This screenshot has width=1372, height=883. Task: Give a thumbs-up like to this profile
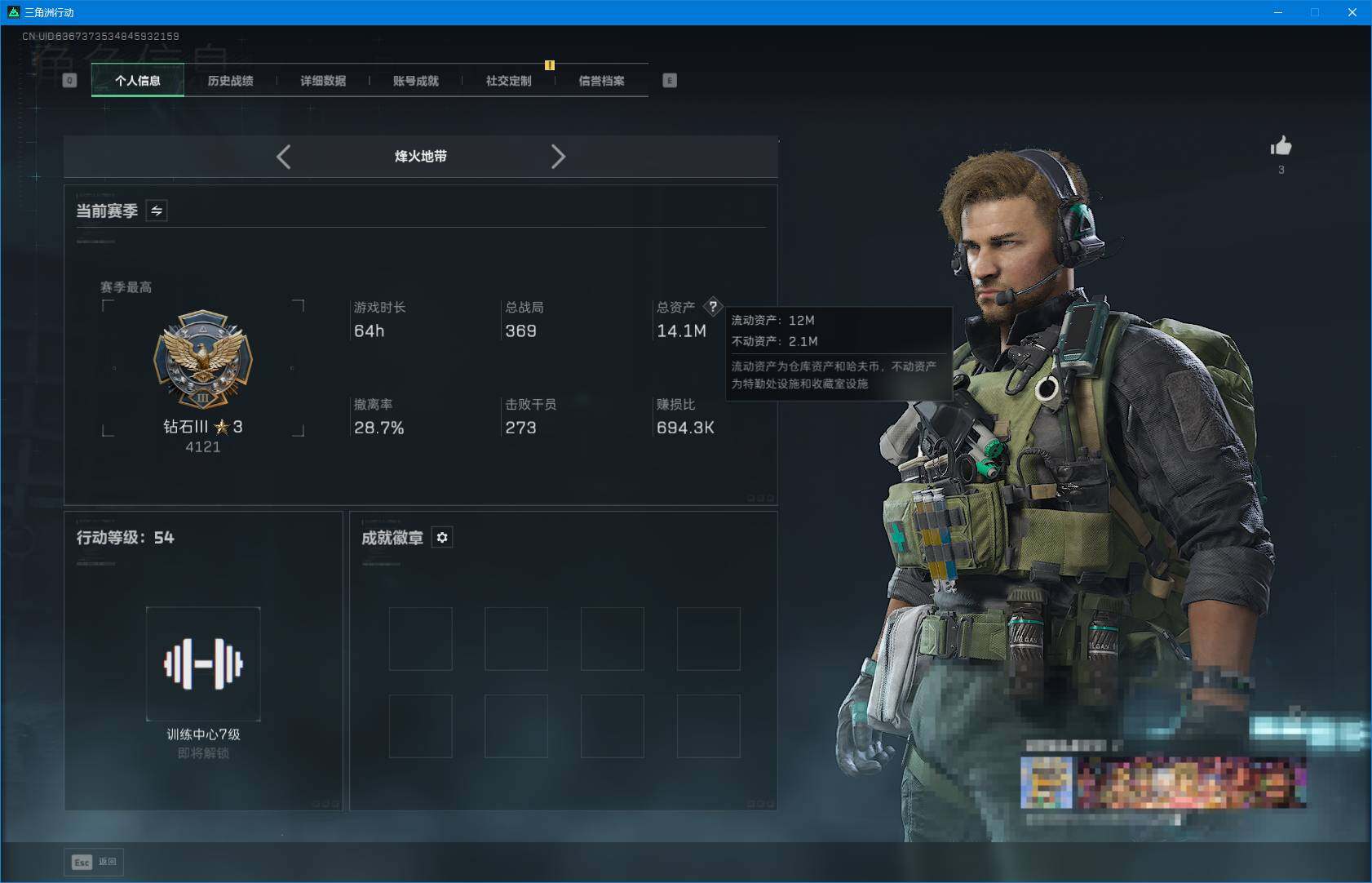(1281, 146)
